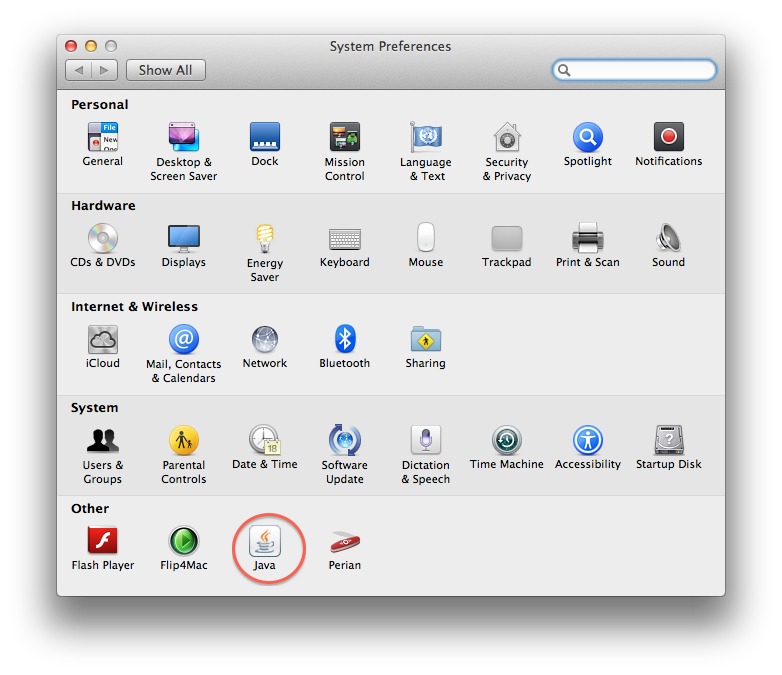Open Energy Saver preferences
The width and height of the screenshot is (782, 675).
(265, 238)
